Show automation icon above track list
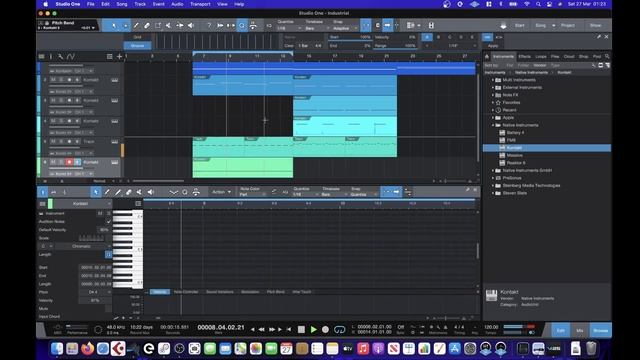Viewport: 640px width, 360px height. tap(71, 56)
